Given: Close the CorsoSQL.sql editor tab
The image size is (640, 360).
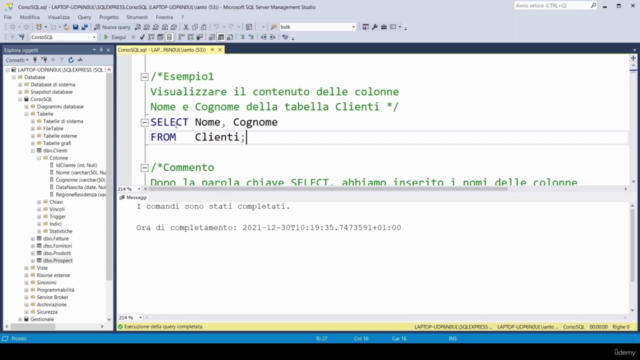Looking at the screenshot, I should pos(220,50).
